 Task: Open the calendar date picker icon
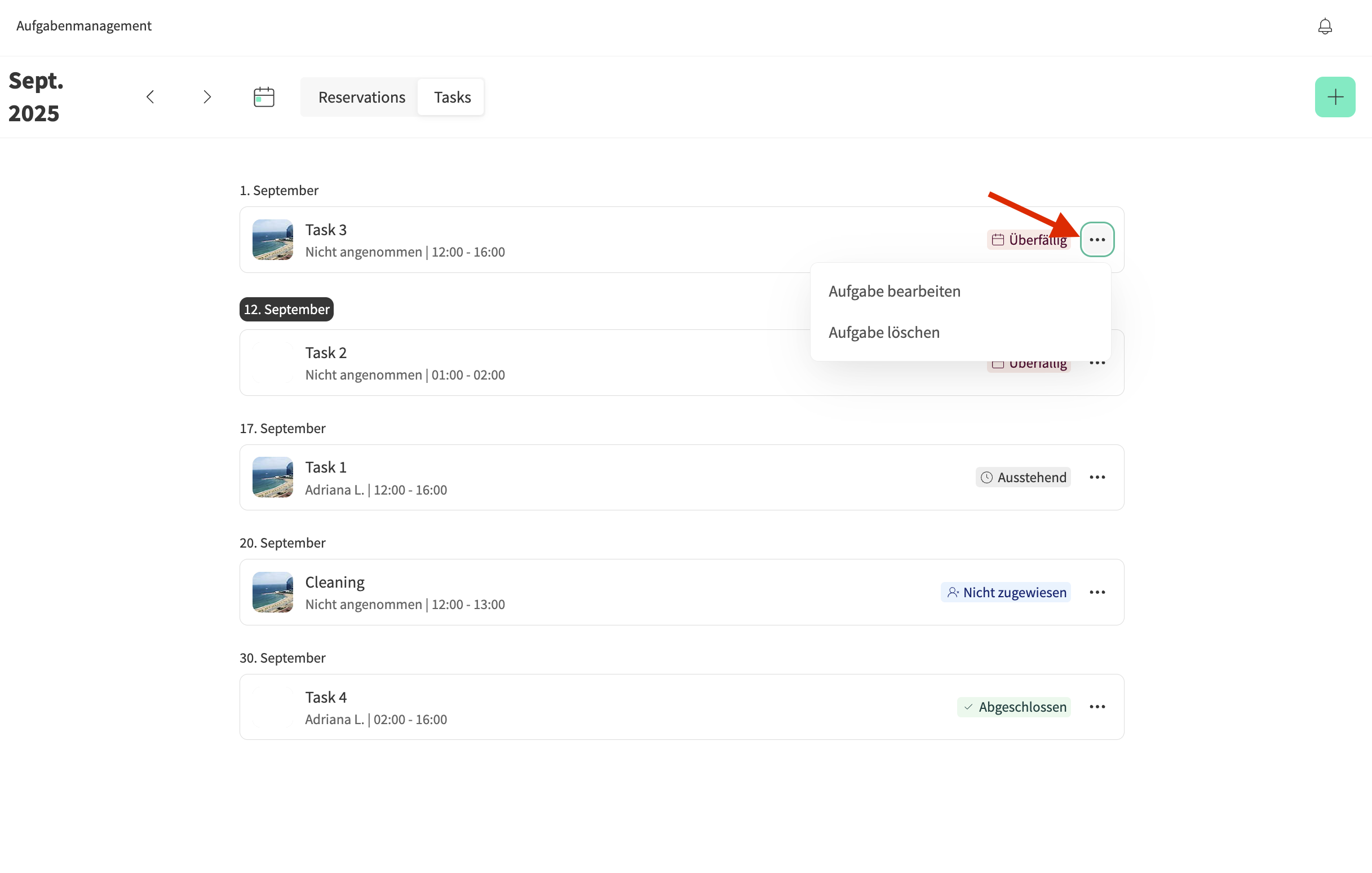264,97
